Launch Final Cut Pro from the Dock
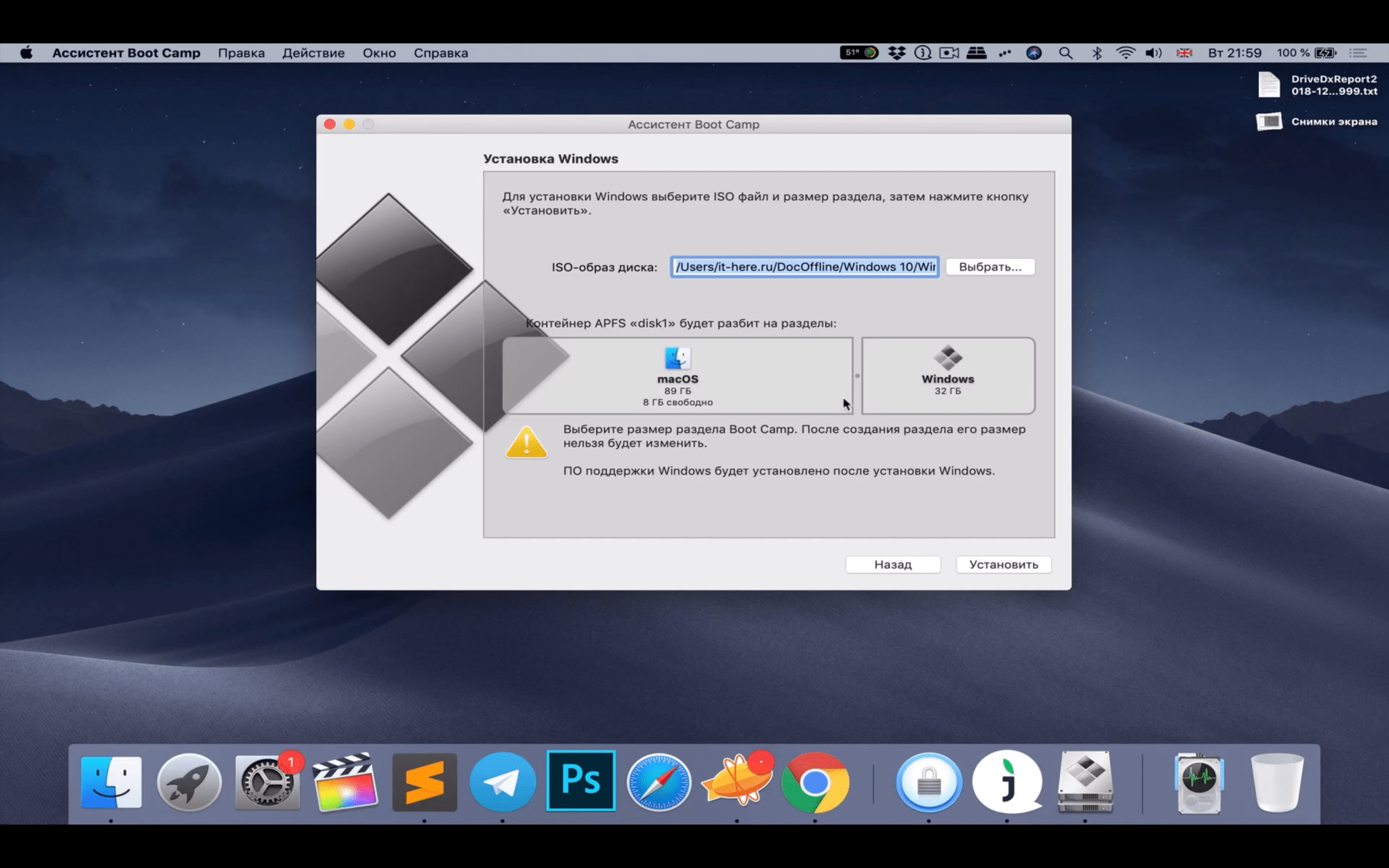1389x868 pixels. [x=345, y=782]
